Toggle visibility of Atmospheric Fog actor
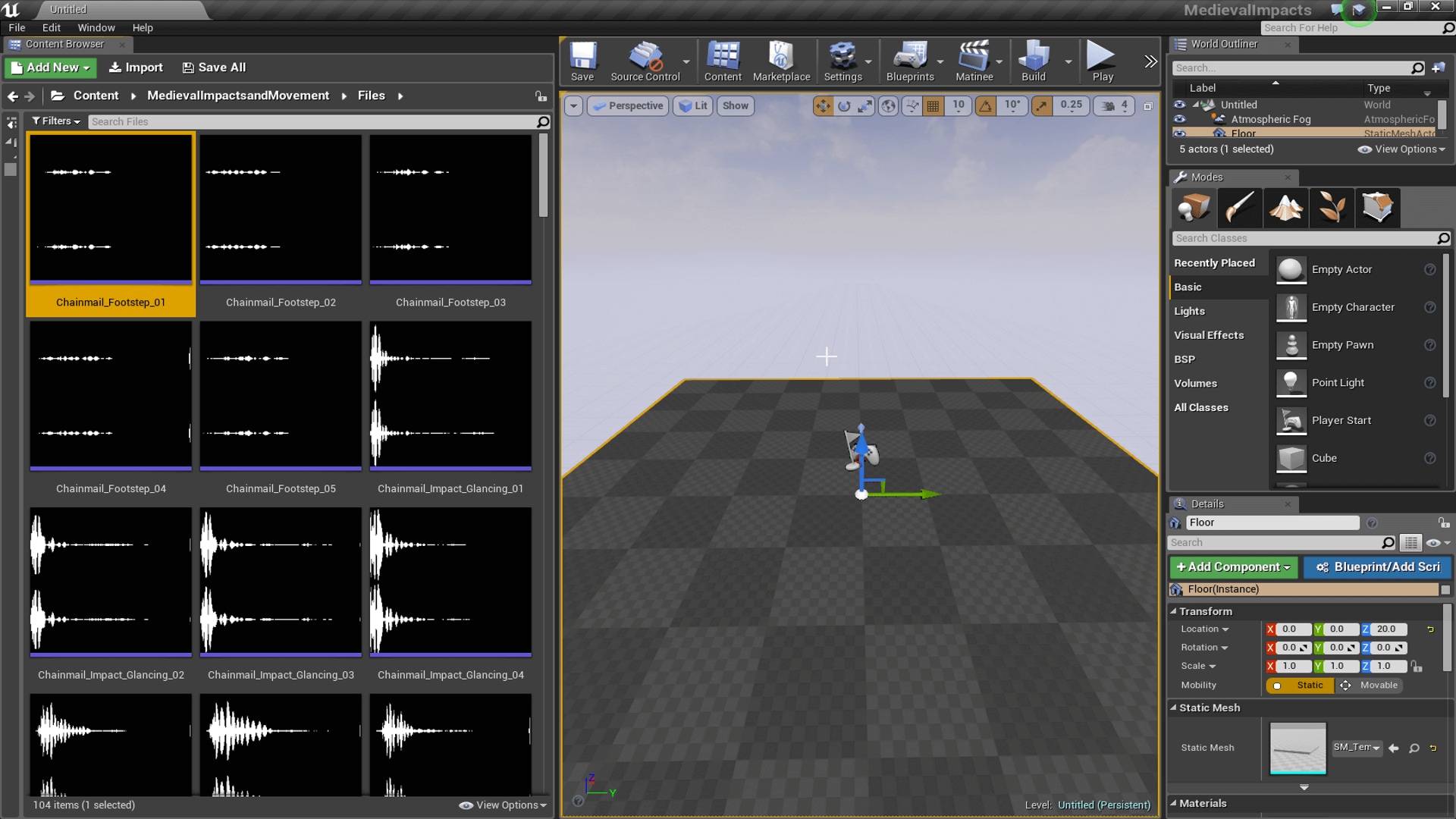Image resolution: width=1456 pixels, height=819 pixels. pos(1179,119)
